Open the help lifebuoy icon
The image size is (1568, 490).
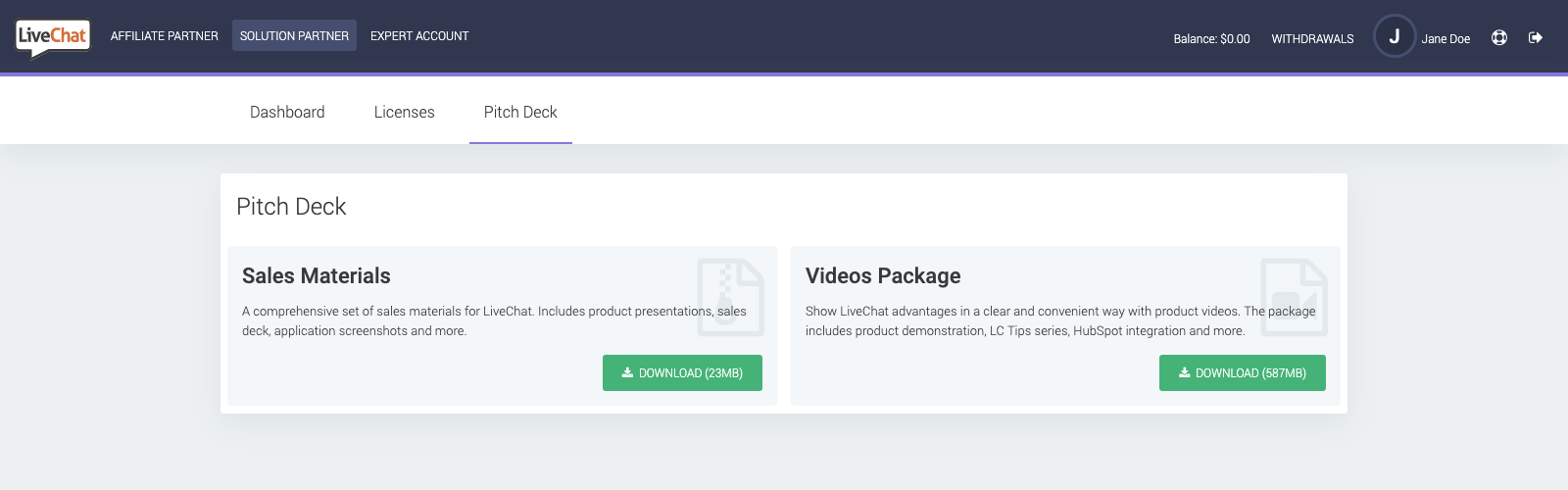coord(1499,37)
